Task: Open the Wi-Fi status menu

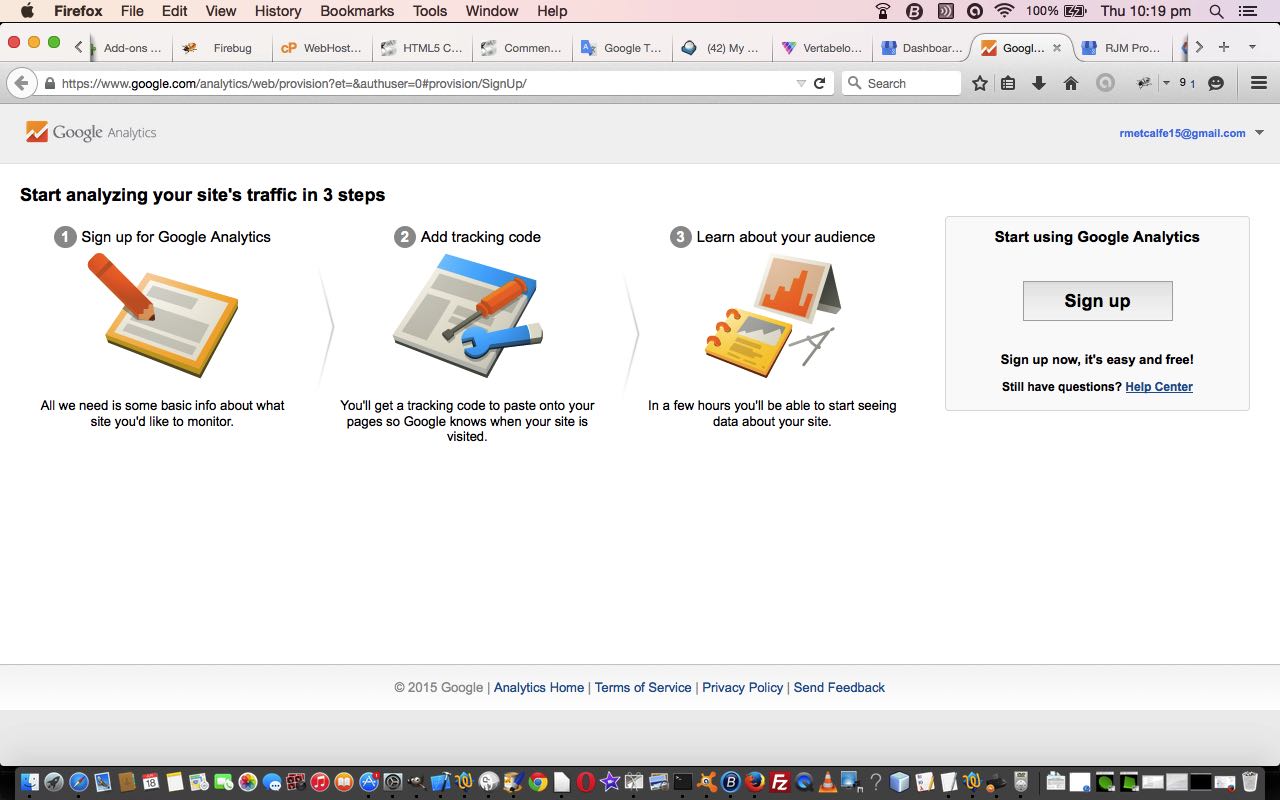Action: click(x=1005, y=11)
